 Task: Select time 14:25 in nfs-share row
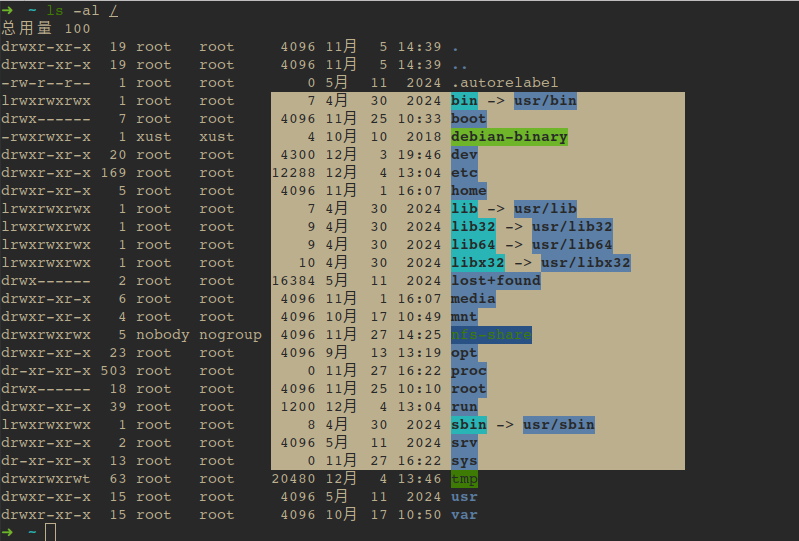(419, 335)
